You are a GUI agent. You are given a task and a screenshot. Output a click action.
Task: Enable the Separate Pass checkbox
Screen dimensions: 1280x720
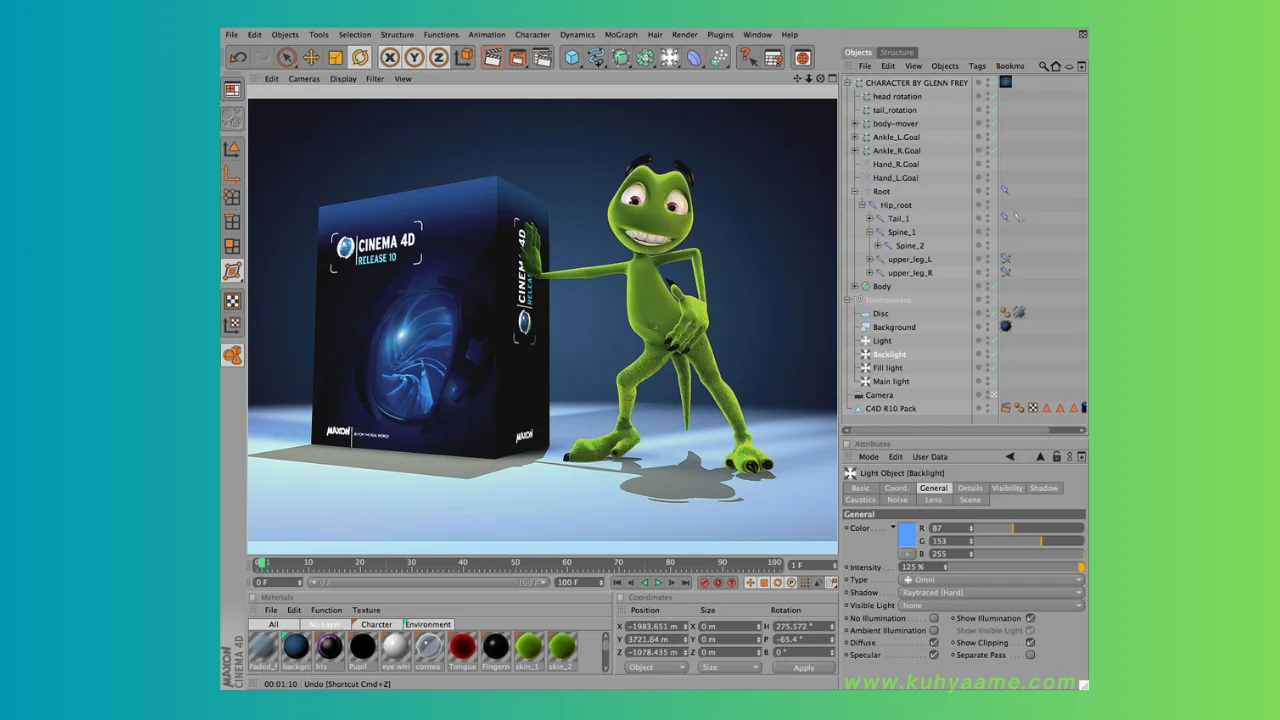click(x=1030, y=655)
